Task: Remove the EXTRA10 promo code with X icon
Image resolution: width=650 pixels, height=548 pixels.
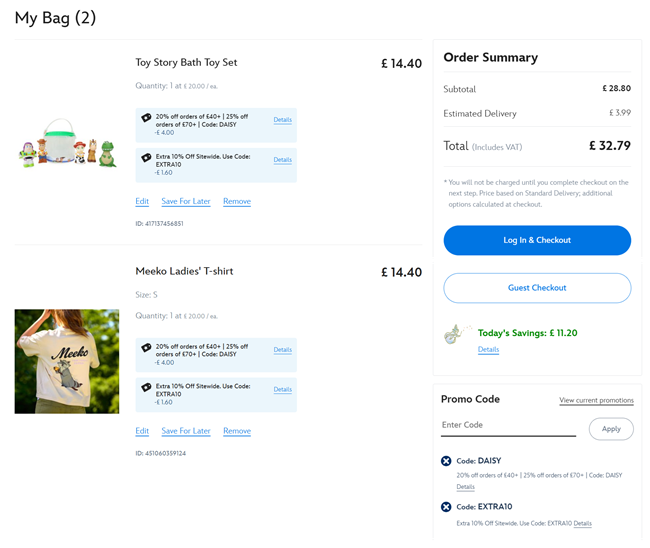Action: 446,507
